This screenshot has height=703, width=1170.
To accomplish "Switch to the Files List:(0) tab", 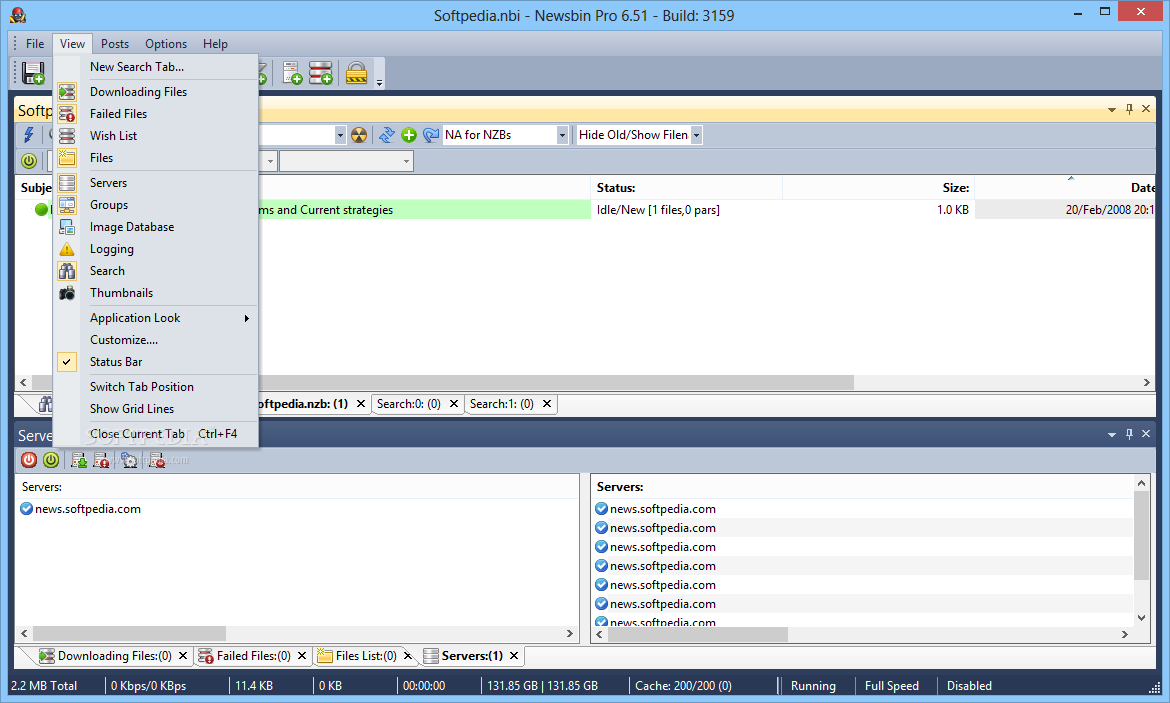I will pyautogui.click(x=366, y=656).
